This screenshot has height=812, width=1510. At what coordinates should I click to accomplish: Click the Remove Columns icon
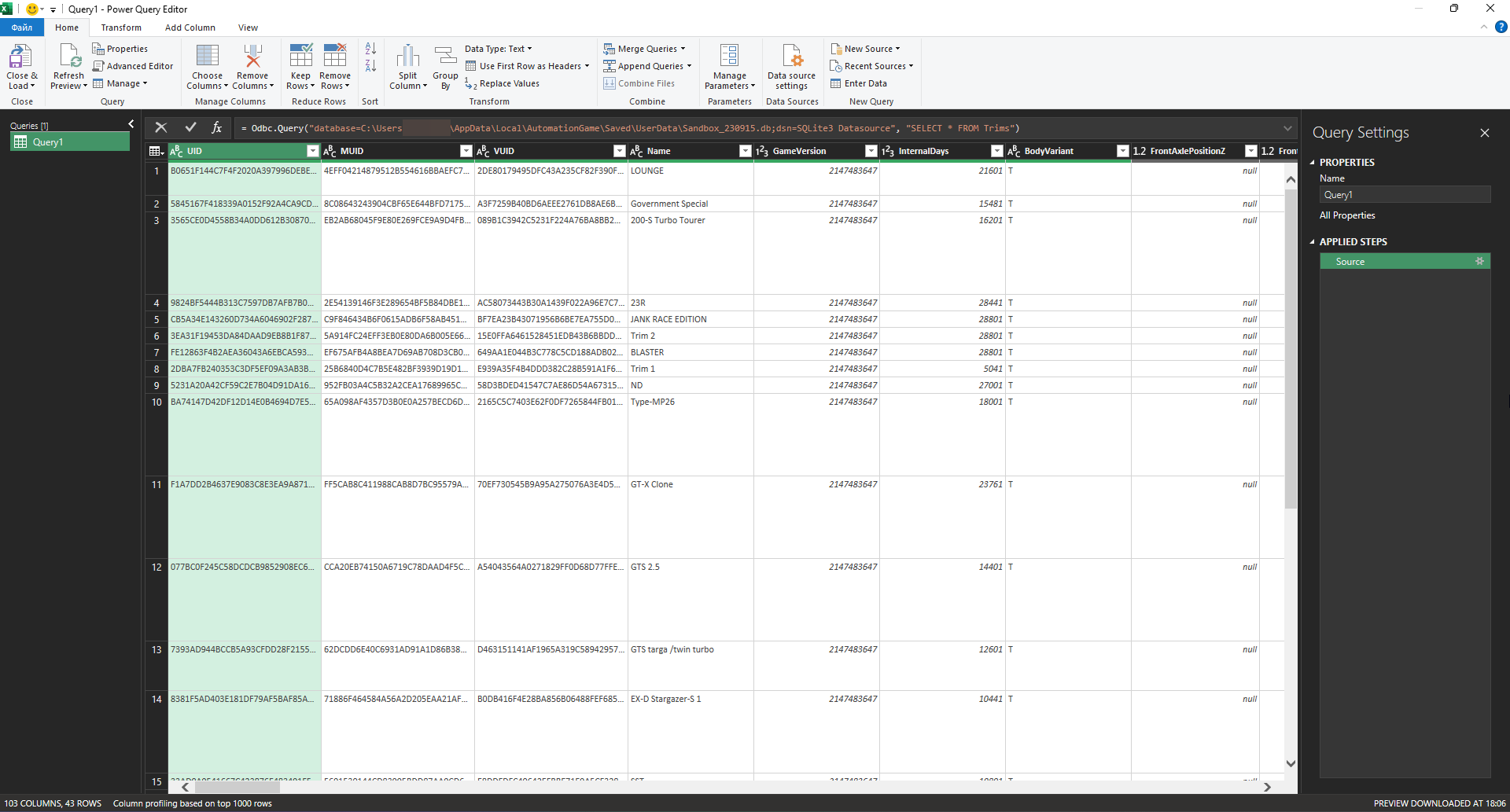click(x=252, y=58)
